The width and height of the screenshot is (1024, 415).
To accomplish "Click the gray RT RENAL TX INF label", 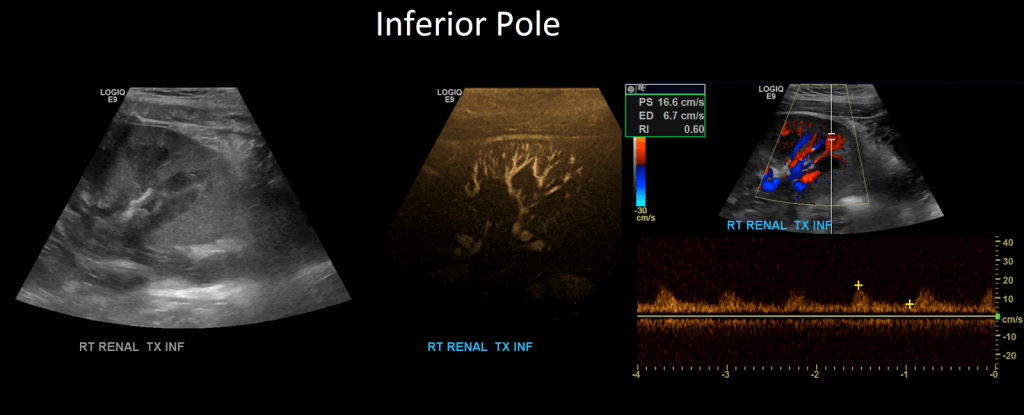I will (x=131, y=348).
